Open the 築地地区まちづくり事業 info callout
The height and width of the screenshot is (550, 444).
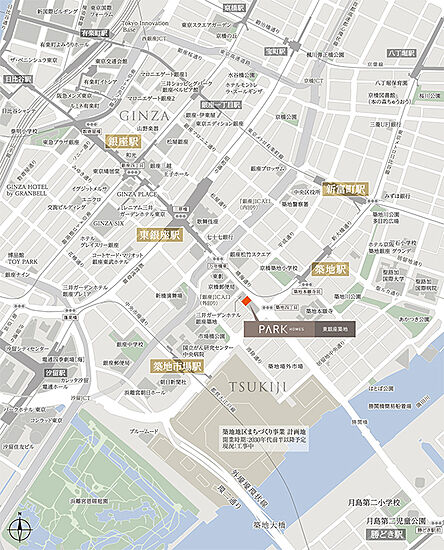pyautogui.click(x=264, y=438)
